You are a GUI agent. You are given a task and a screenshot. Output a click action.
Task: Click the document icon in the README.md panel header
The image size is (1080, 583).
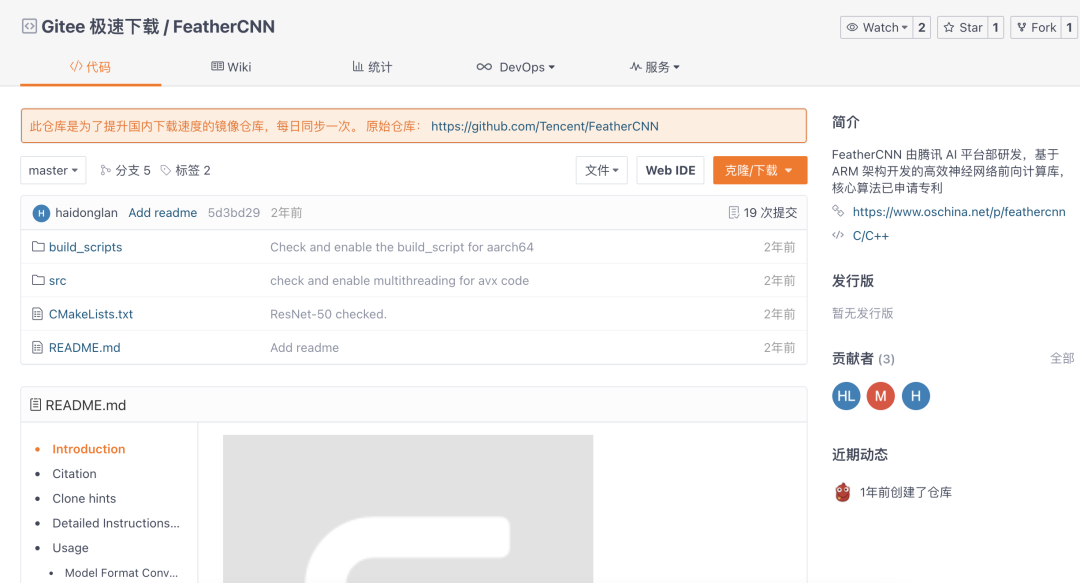tap(35, 405)
